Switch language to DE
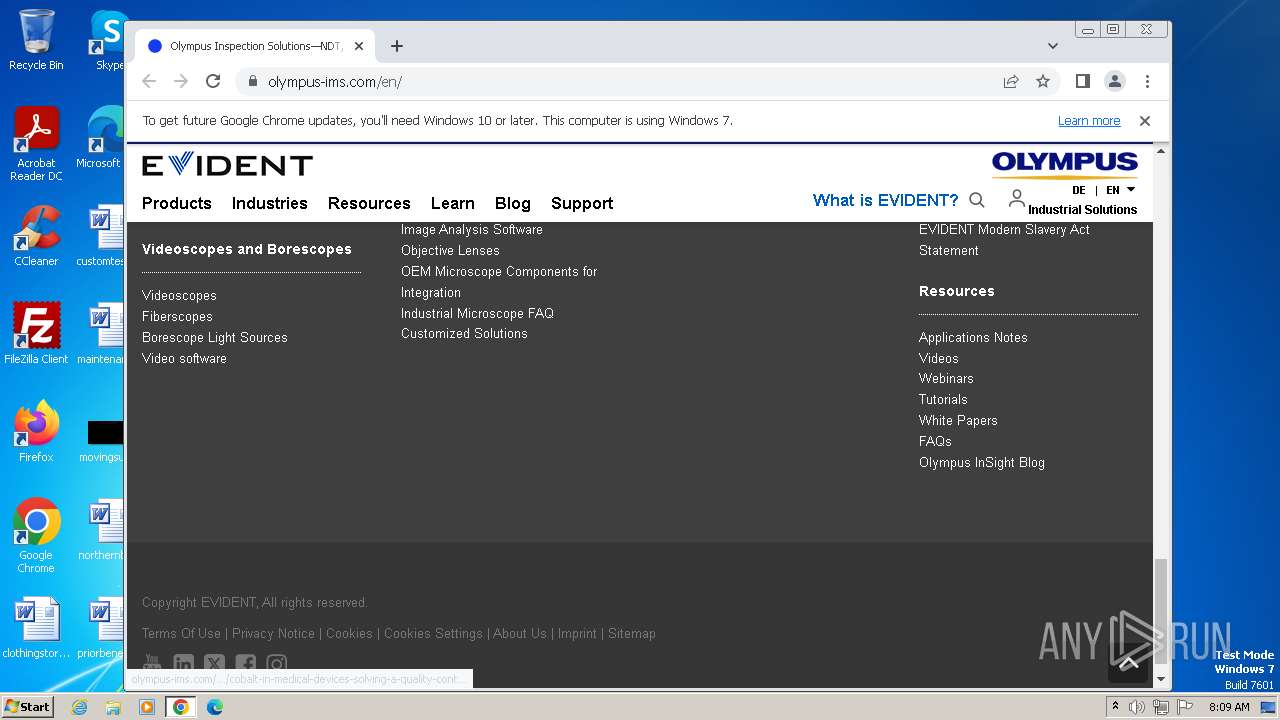This screenshot has height=720, width=1280. 1079,190
